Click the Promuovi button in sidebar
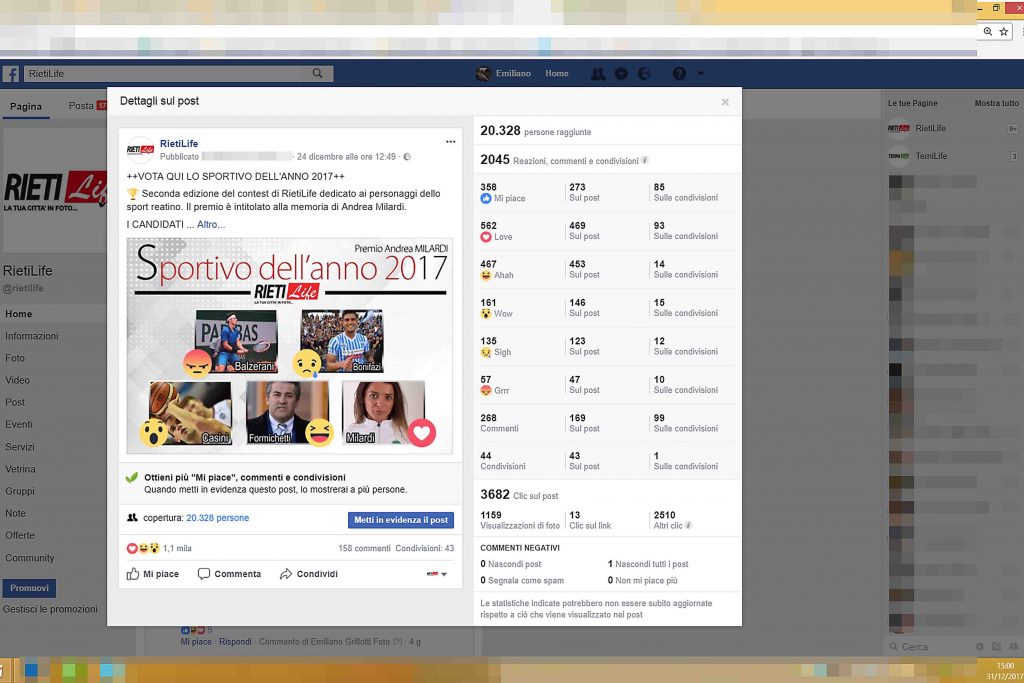This screenshot has width=1024, height=683. coord(29,588)
